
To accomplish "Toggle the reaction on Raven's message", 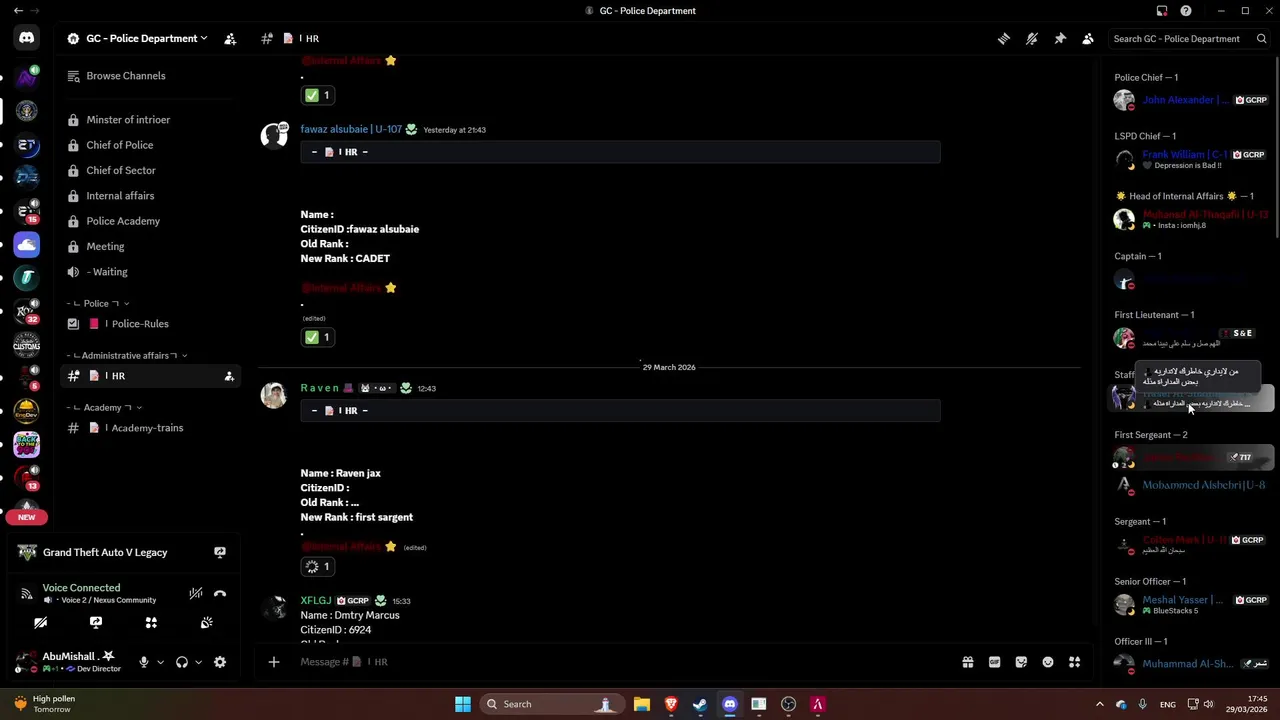I will coord(318,567).
